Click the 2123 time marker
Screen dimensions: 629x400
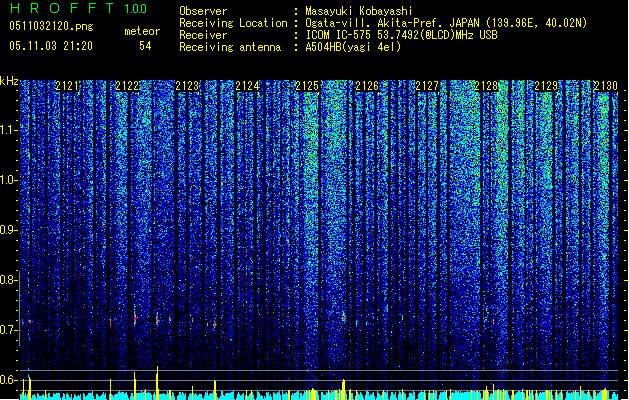pyautogui.click(x=187, y=86)
